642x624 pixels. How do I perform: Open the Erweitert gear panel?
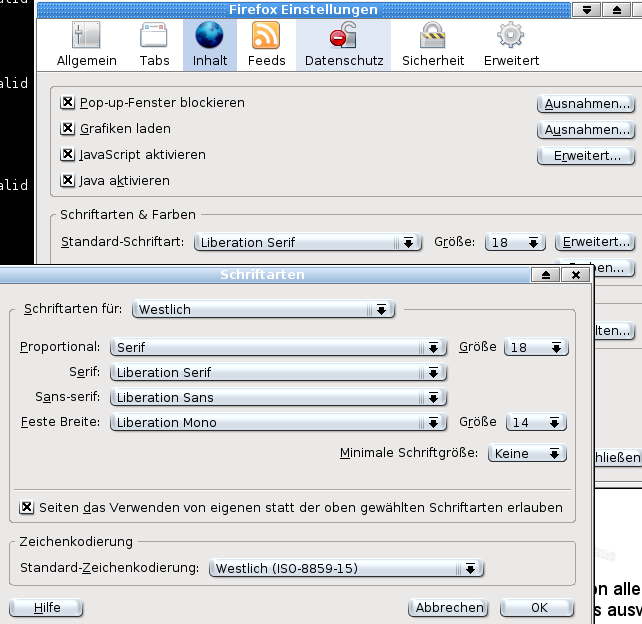(511, 45)
